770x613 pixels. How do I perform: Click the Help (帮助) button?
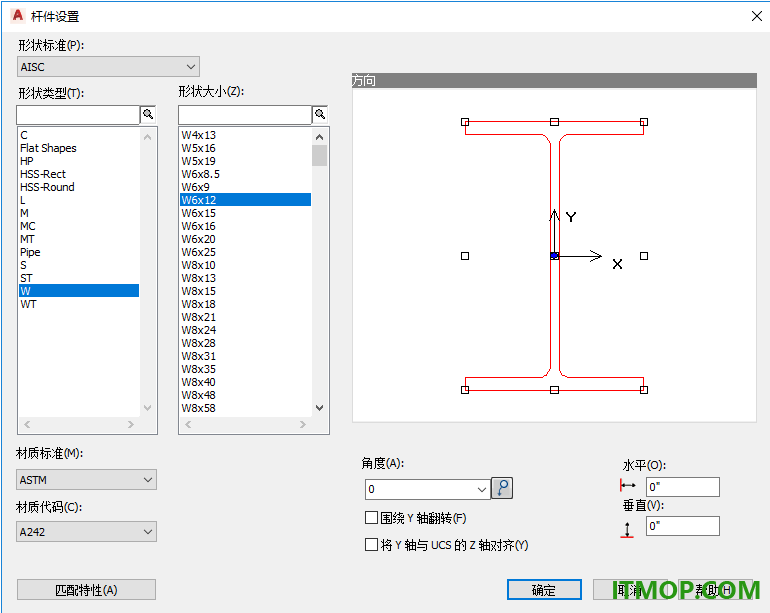coord(715,590)
